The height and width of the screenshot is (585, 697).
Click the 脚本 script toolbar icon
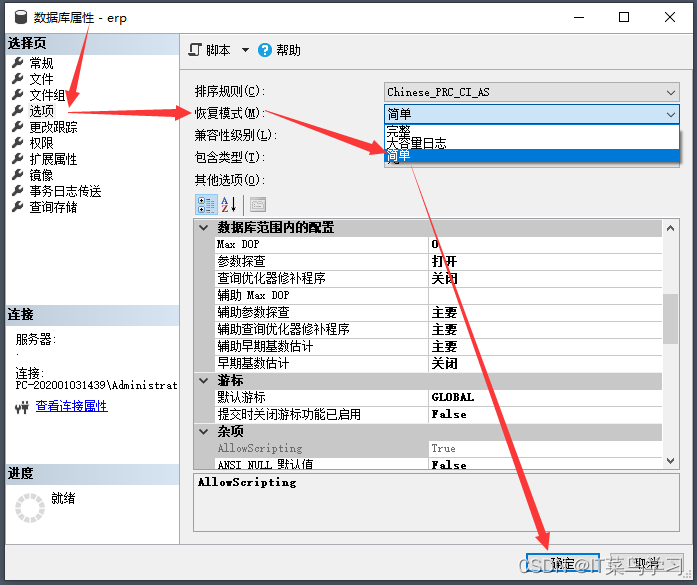click(196, 50)
